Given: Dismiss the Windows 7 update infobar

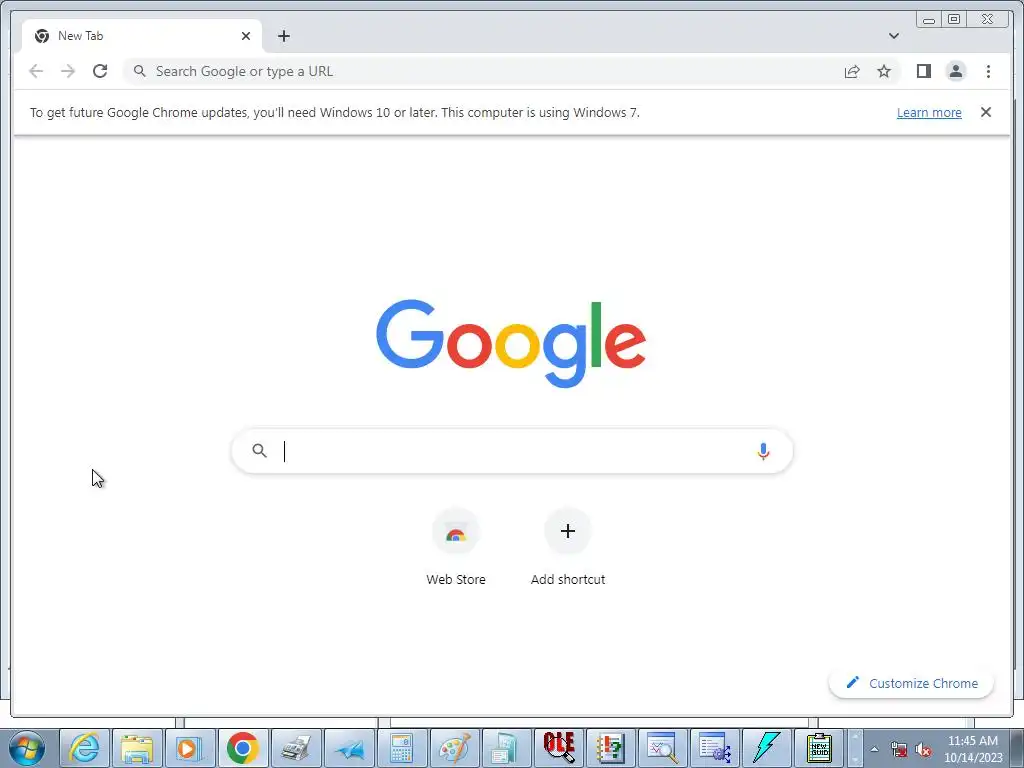Looking at the screenshot, I should 985,112.
